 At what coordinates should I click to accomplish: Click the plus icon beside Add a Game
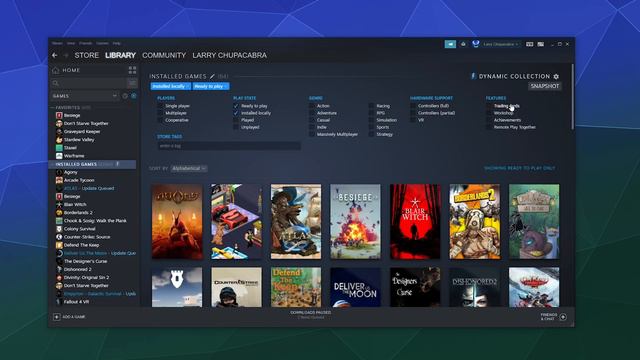pyautogui.click(x=57, y=317)
